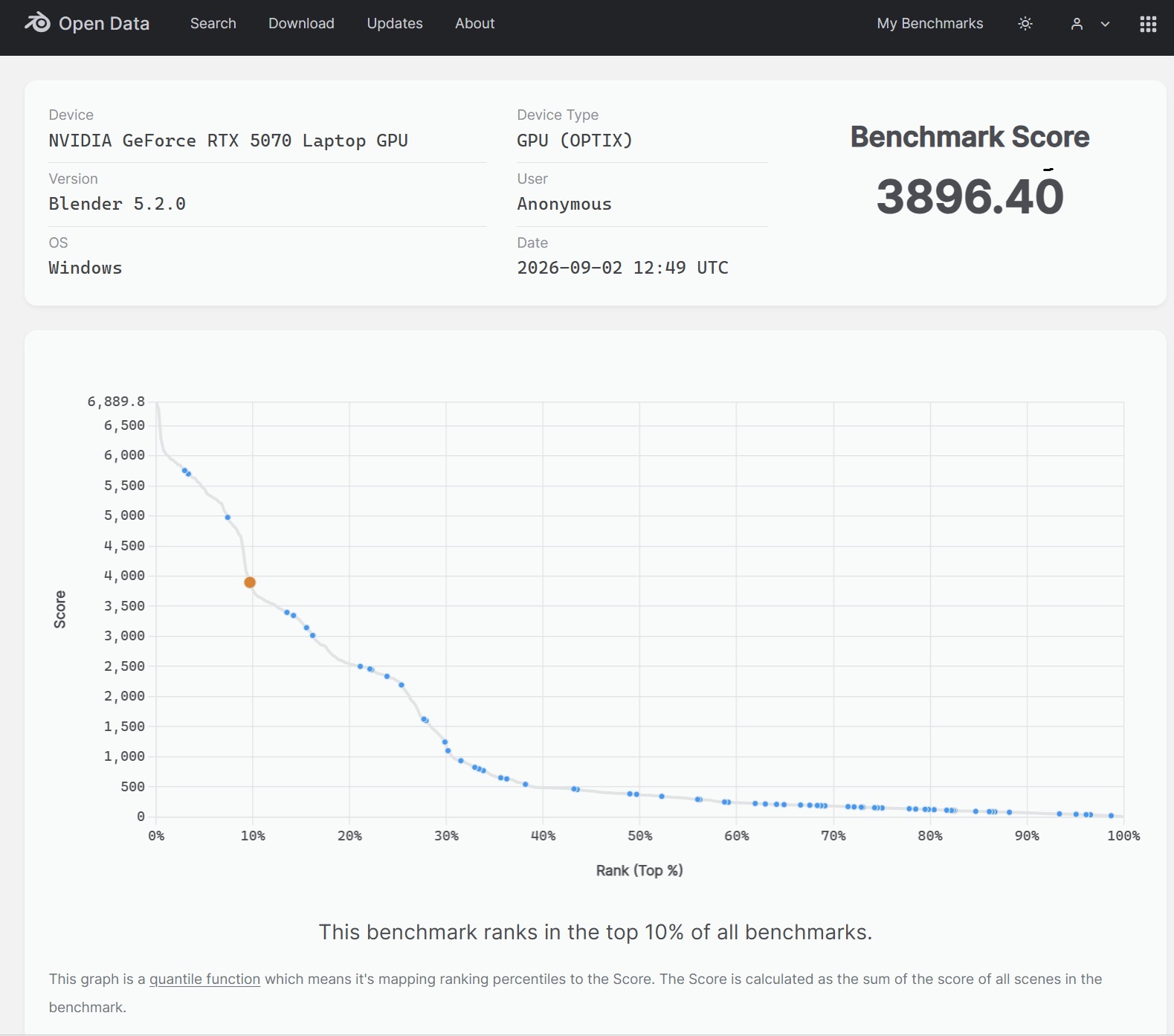The image size is (1174, 1036).
Task: Open the About nav item
Action: 475,24
